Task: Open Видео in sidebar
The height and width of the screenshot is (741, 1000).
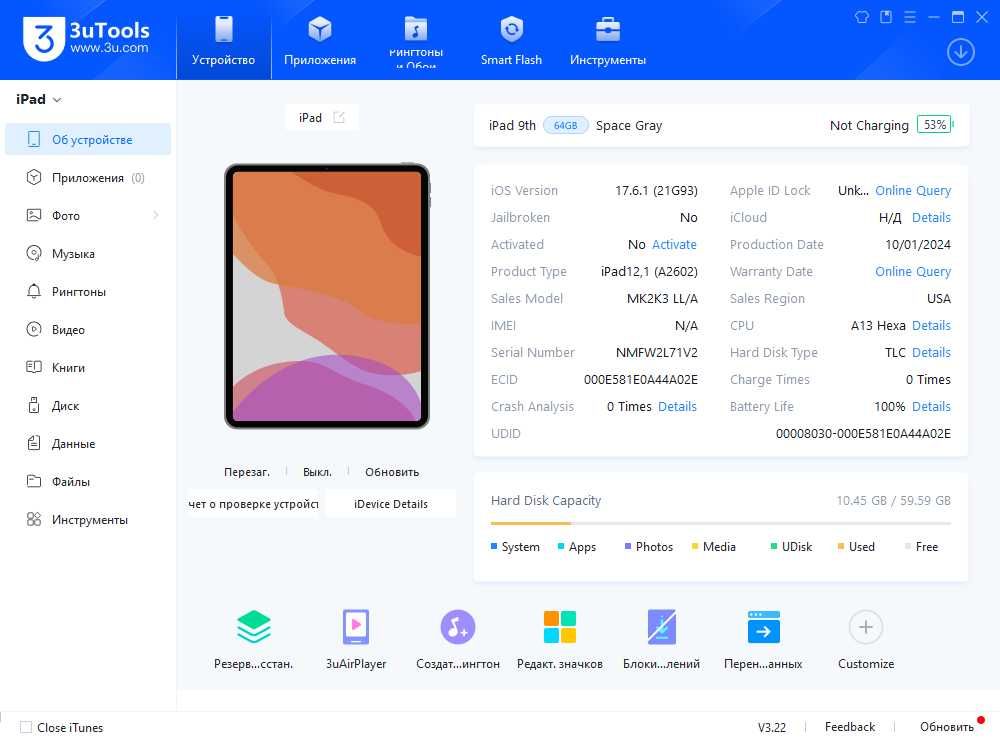Action: coord(88,330)
